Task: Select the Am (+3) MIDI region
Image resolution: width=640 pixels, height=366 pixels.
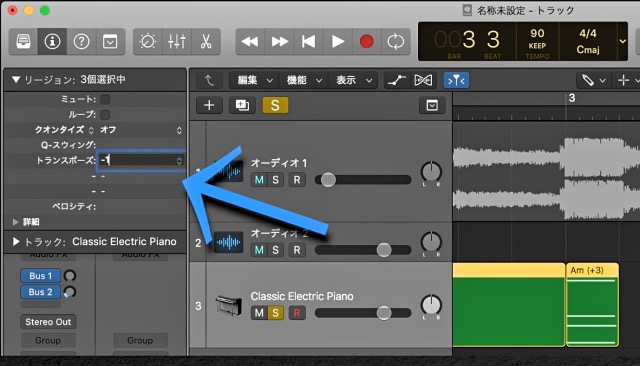Action: tap(592, 304)
